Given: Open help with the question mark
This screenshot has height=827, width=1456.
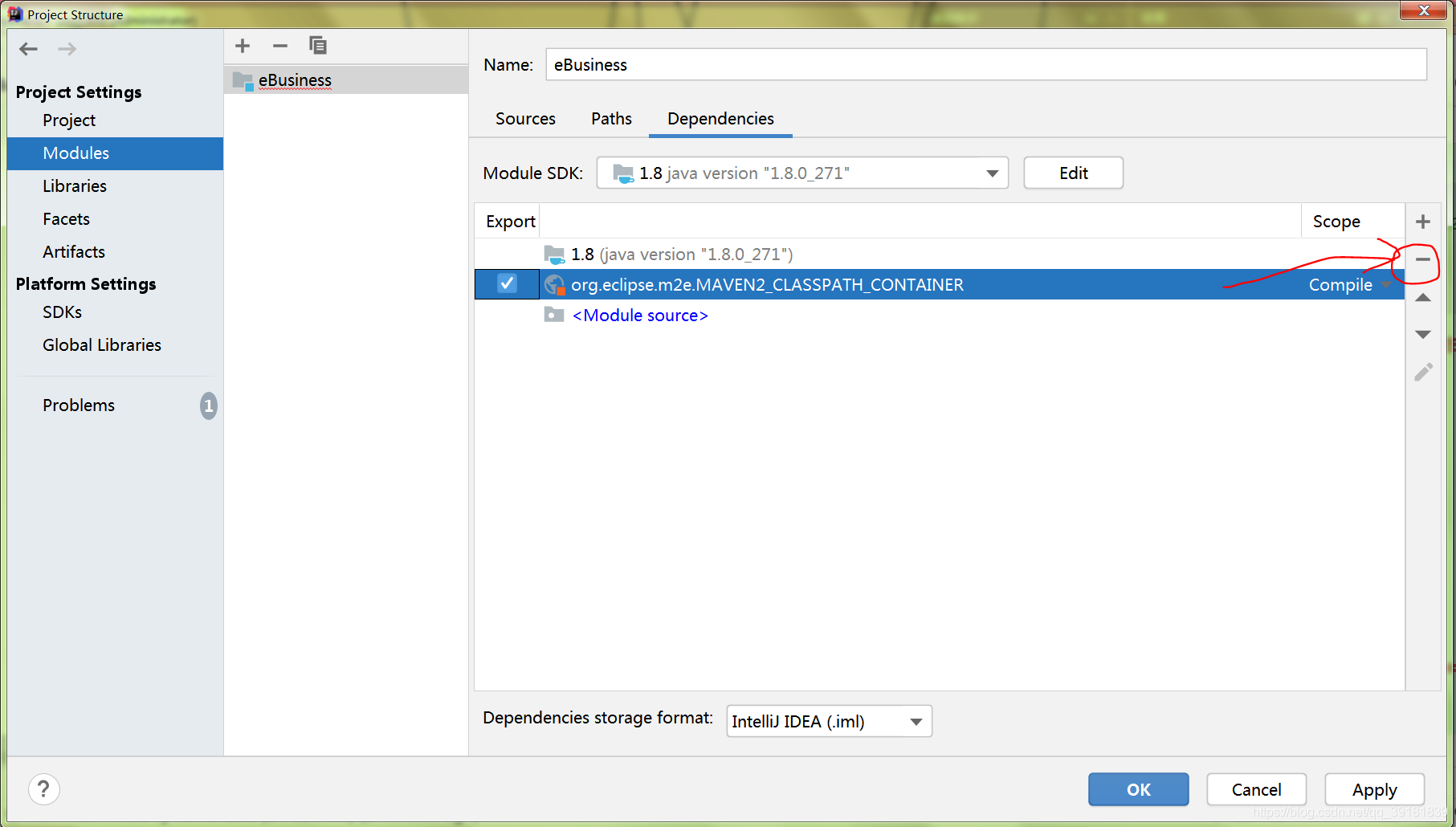Looking at the screenshot, I should [44, 789].
